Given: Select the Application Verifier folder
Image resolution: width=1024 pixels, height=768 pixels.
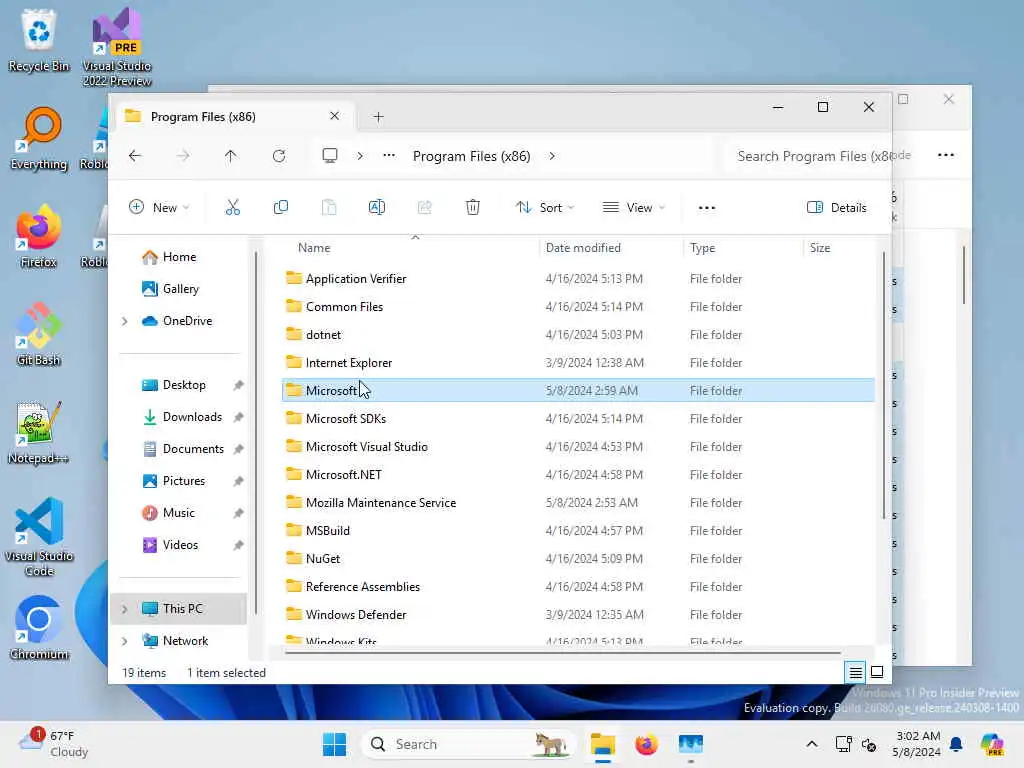Looking at the screenshot, I should click(x=578, y=279).
